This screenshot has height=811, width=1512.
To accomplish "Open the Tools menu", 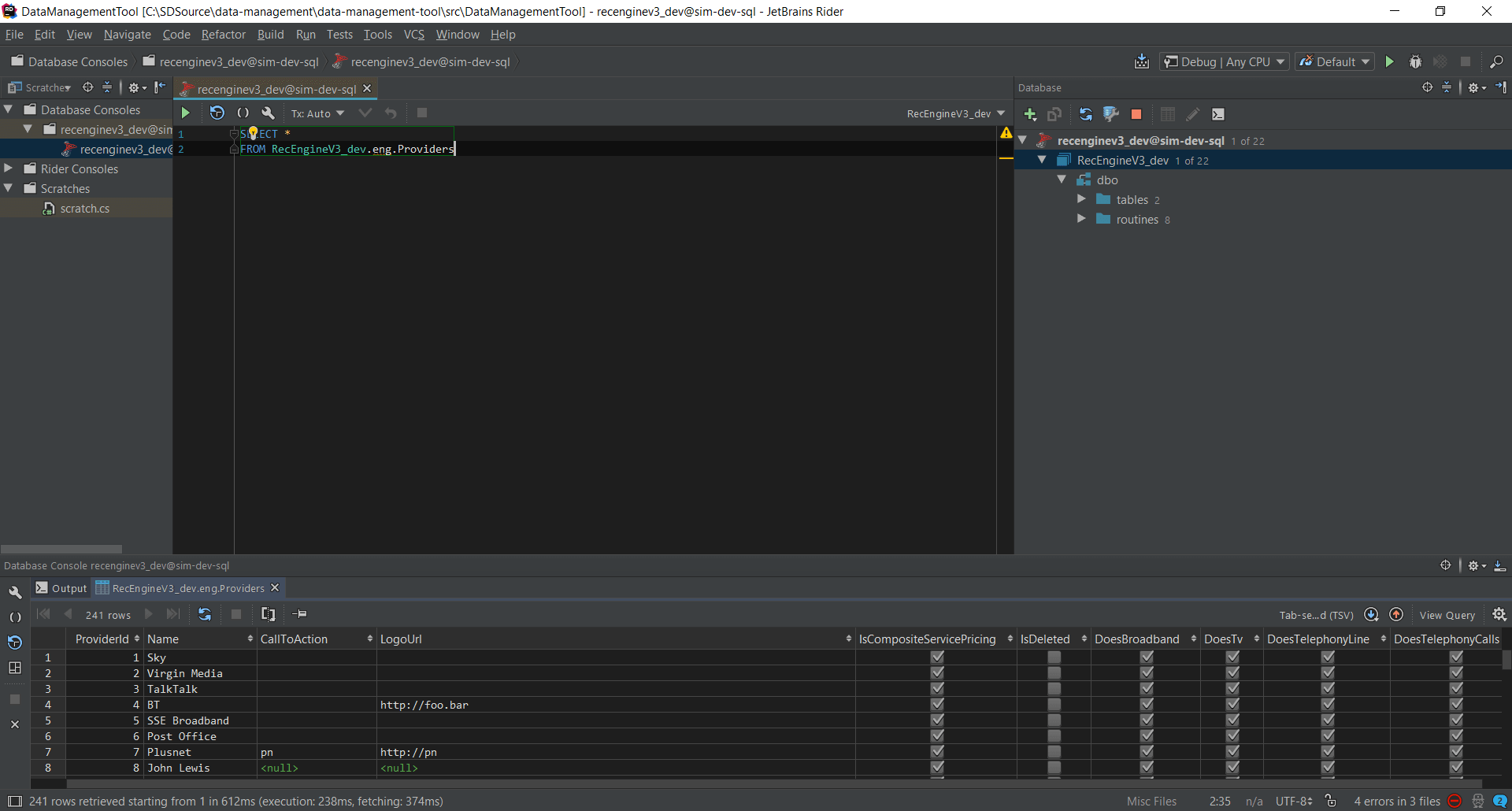I will coord(378,35).
